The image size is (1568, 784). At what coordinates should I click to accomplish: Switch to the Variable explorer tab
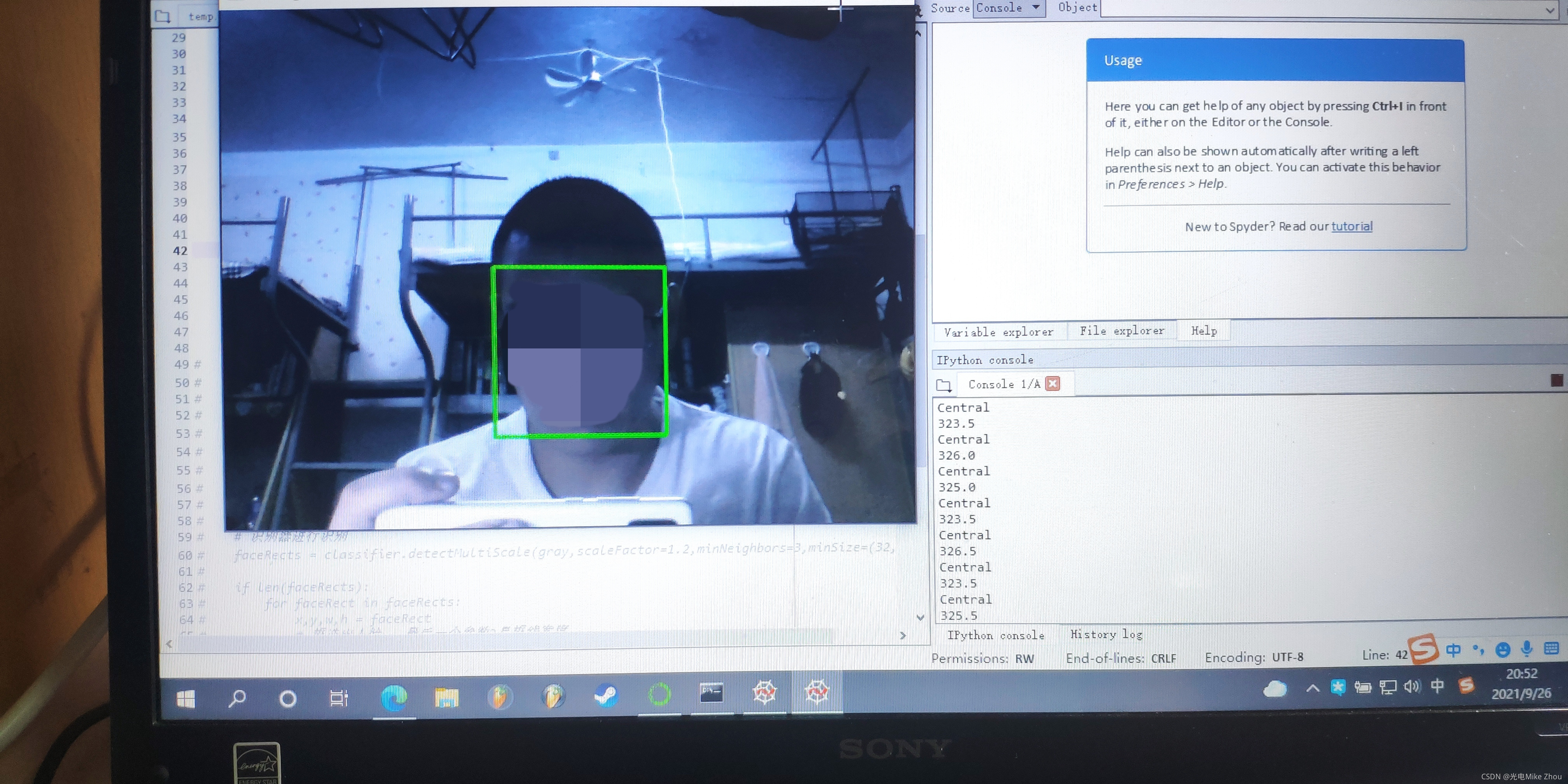[998, 332]
